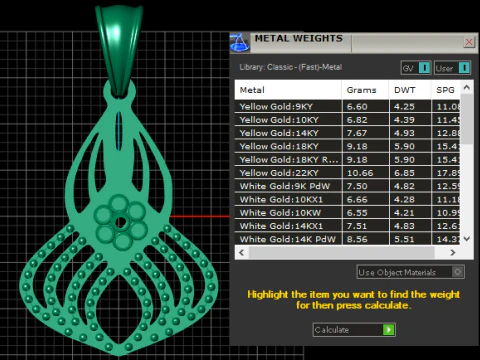Sort by the SPG column header
Image resolution: width=480 pixels, height=360 pixels.
pos(446,90)
